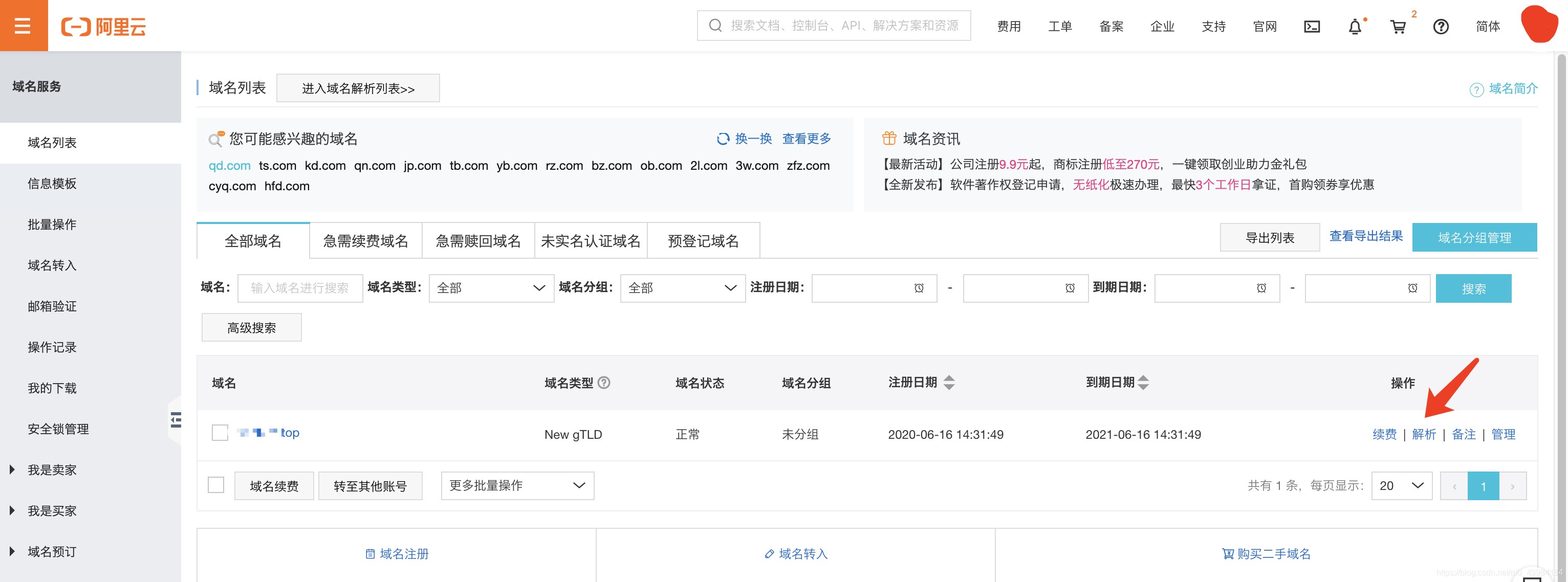This screenshot has height=582, width=1568.
Task: Expand the 我是卖家 sidebar section
Action: [x=51, y=469]
